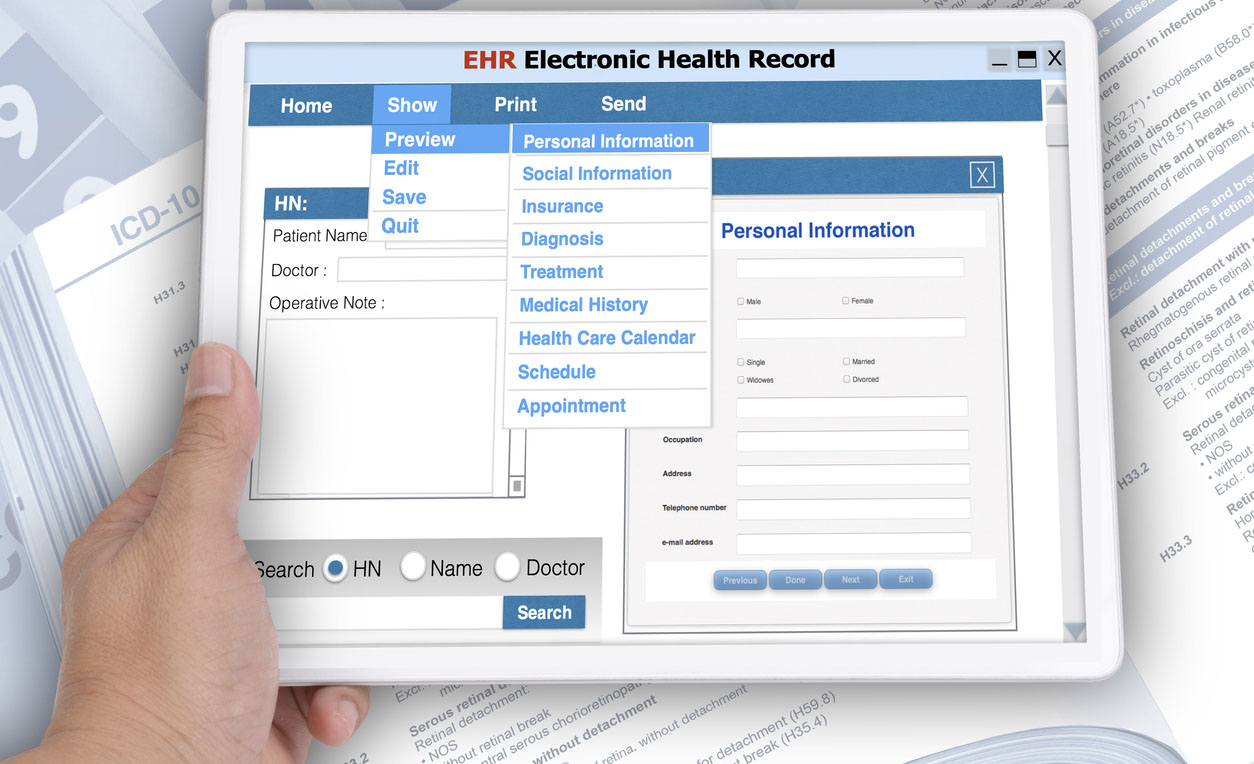Image resolution: width=1254 pixels, height=764 pixels.
Task: Tick the Married checkbox
Action: click(x=846, y=361)
